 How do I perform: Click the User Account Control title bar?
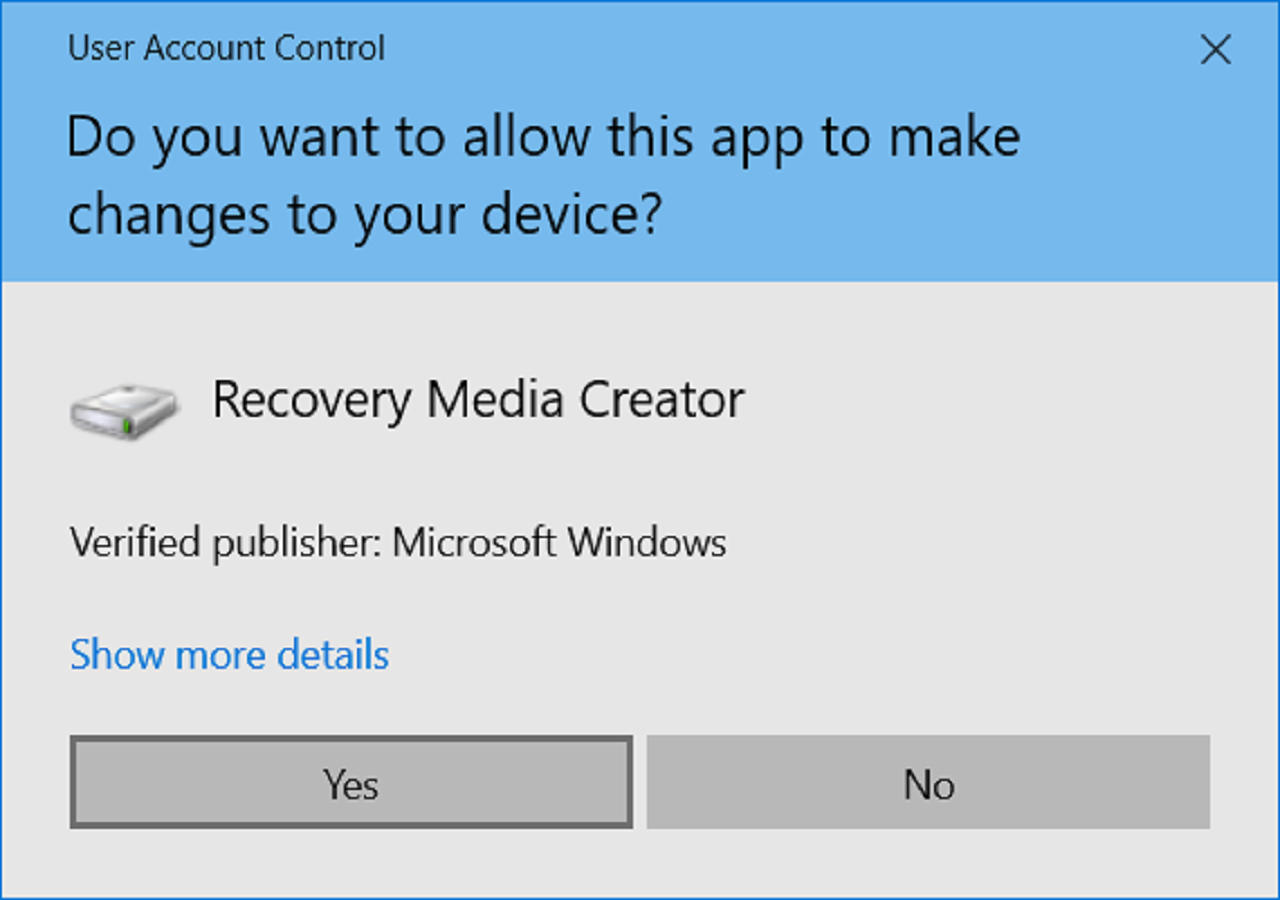coord(226,48)
